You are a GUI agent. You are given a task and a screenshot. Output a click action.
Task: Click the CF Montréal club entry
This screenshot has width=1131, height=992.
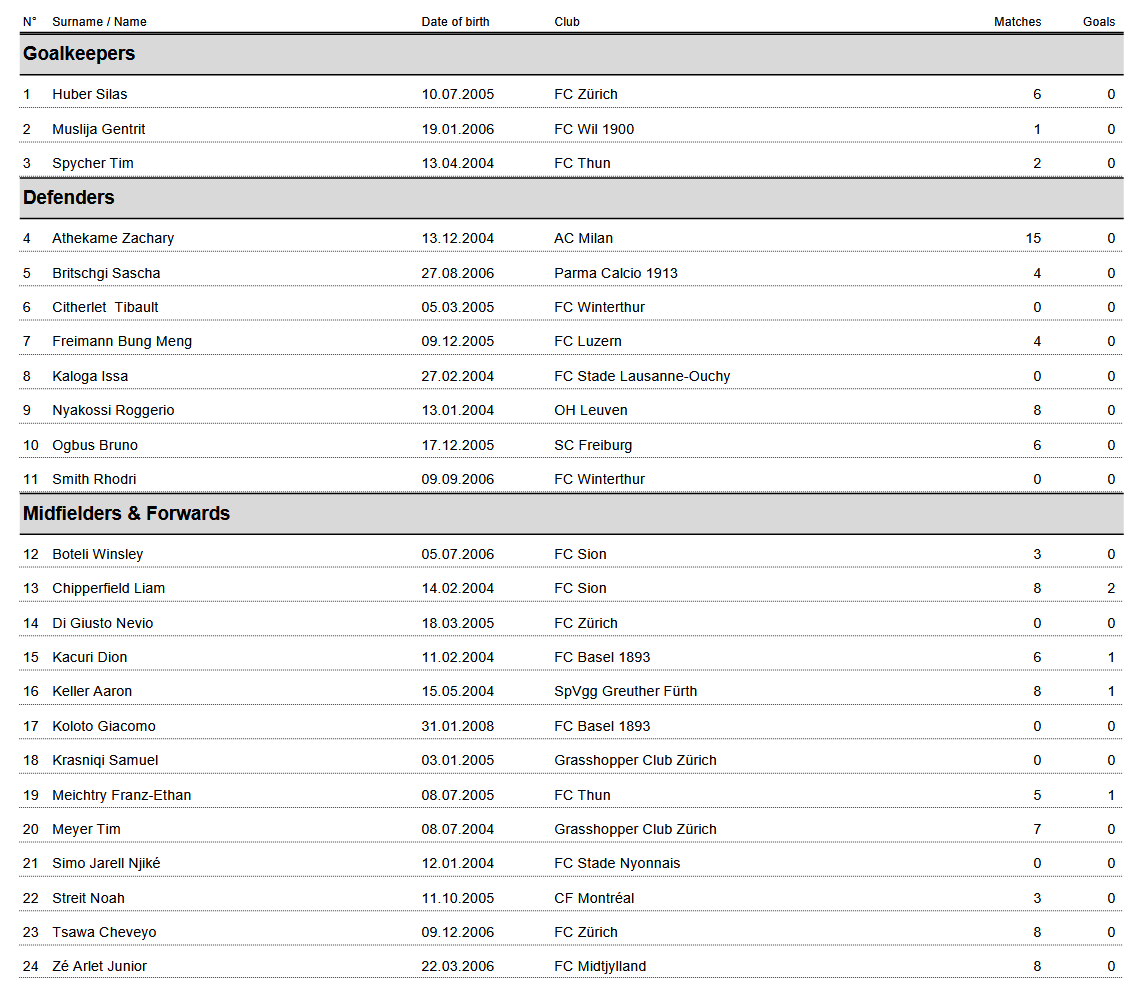594,899
